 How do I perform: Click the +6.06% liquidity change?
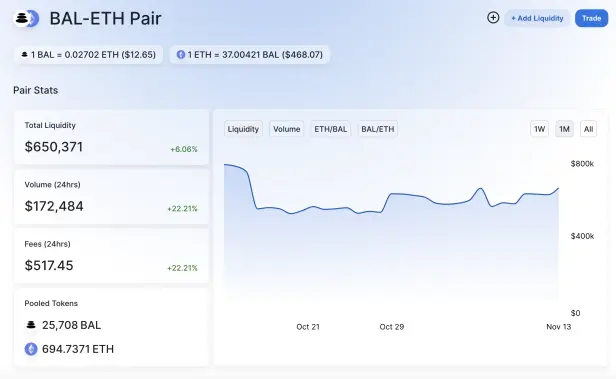(184, 149)
